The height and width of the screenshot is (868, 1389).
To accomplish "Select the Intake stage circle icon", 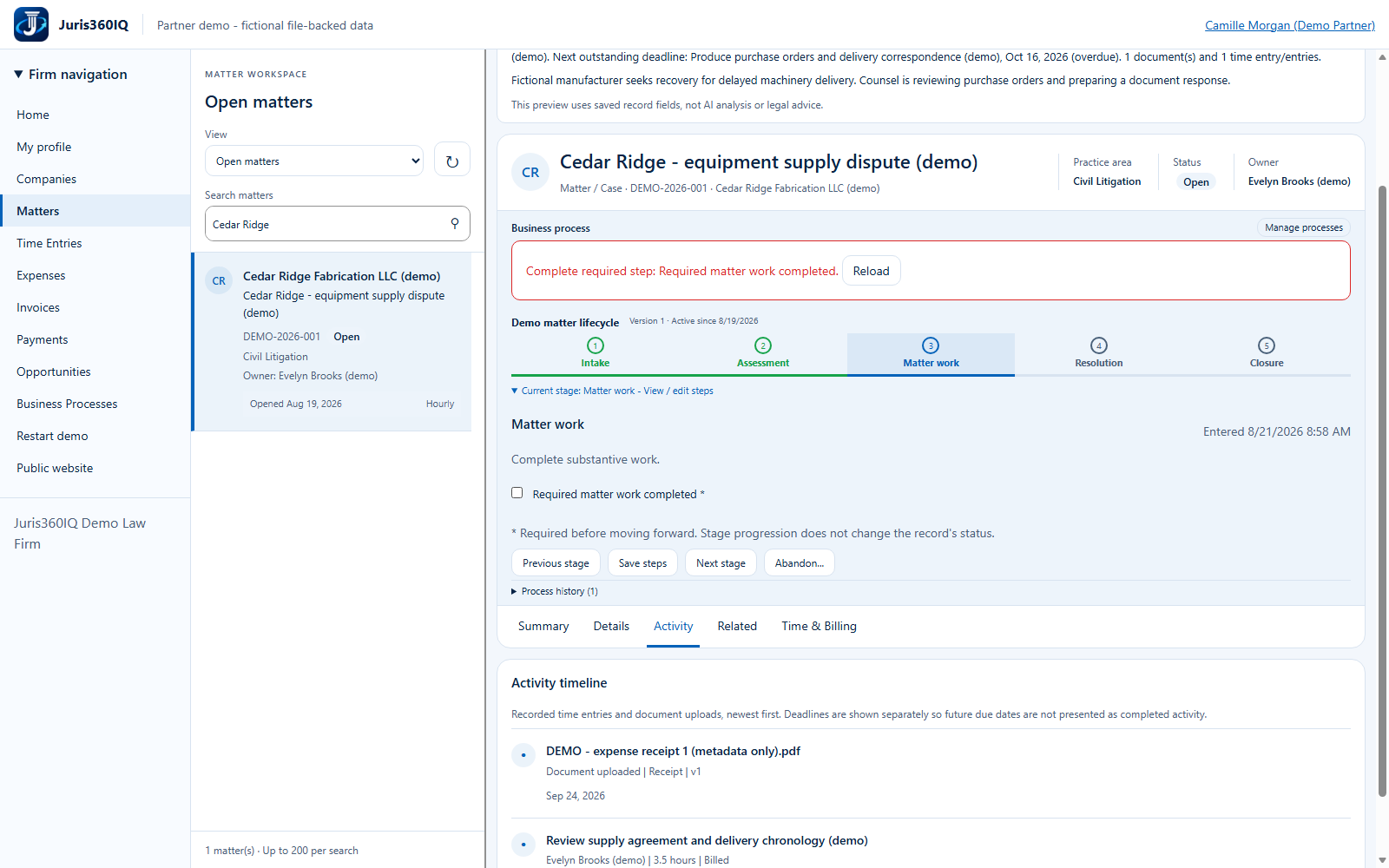I will tap(596, 345).
